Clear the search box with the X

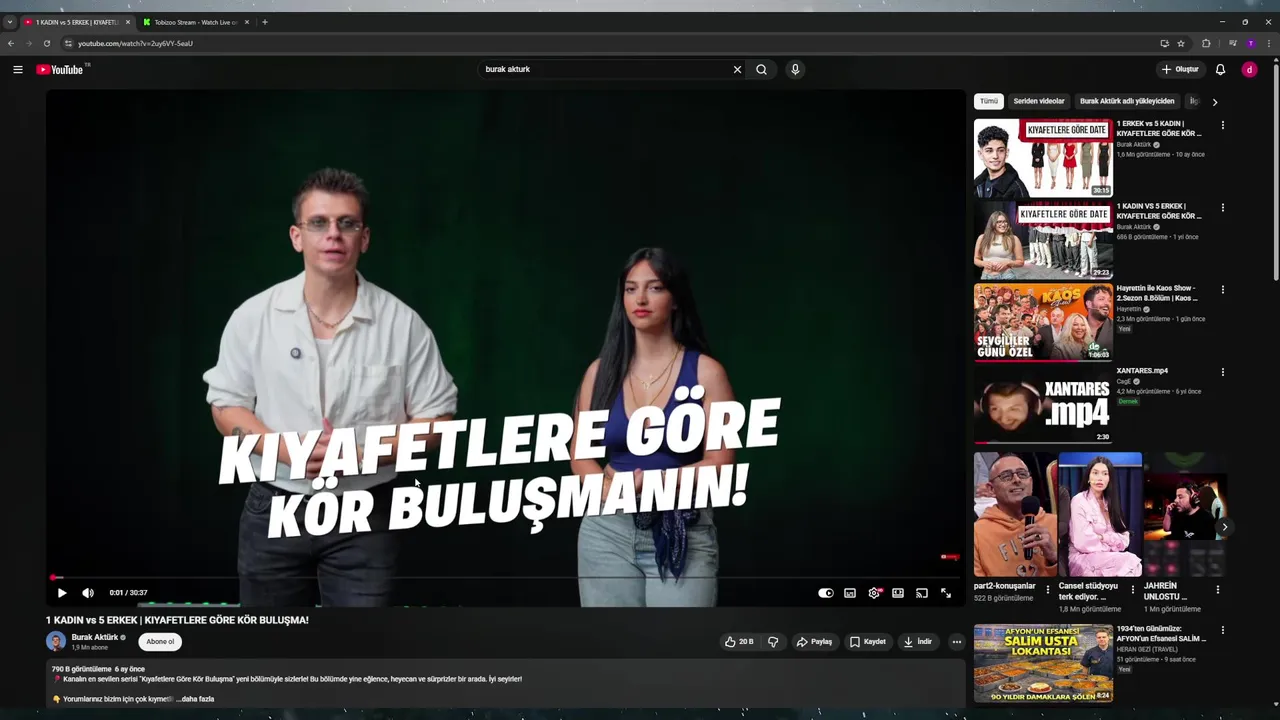pyautogui.click(x=737, y=69)
